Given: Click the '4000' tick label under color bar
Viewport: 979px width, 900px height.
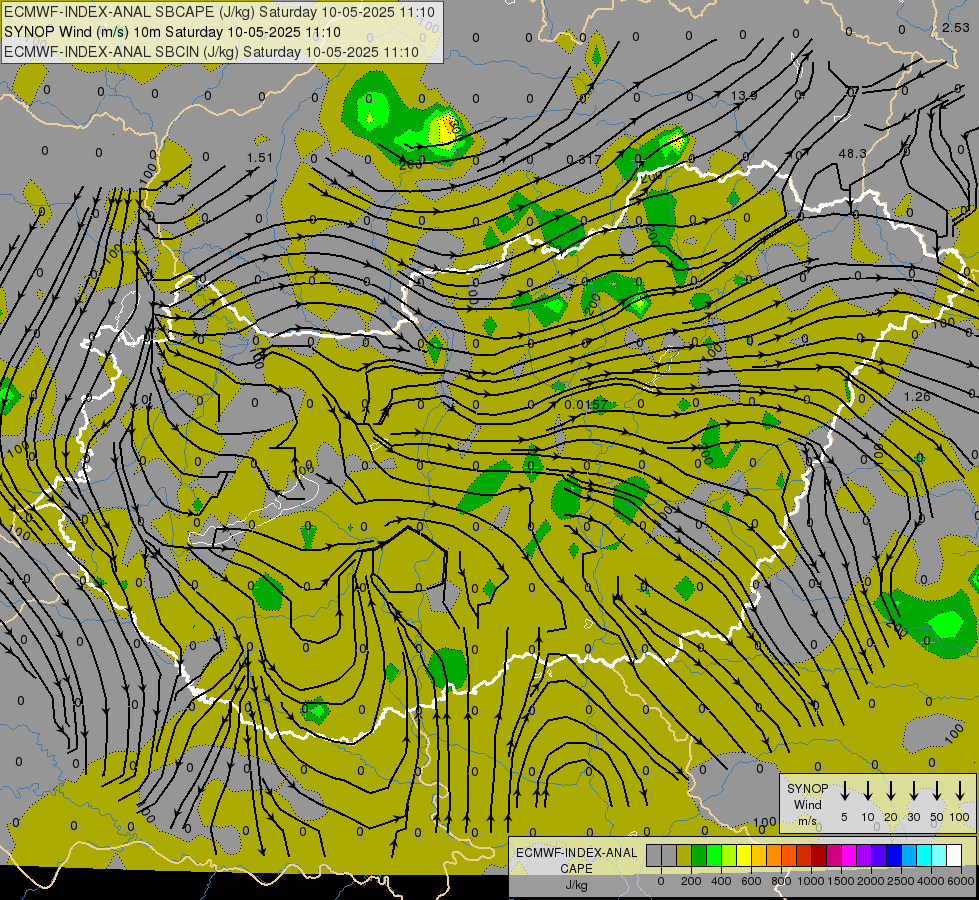Looking at the screenshot, I should [x=931, y=881].
